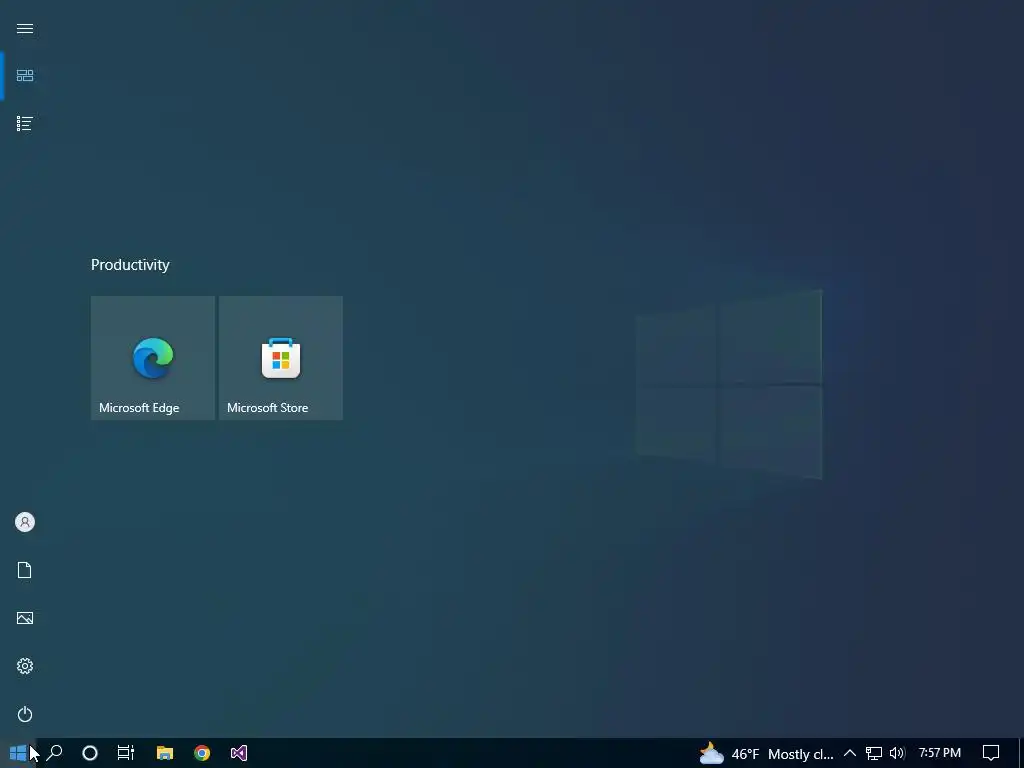Launch Google Chrome from the taskbar

(x=202, y=753)
